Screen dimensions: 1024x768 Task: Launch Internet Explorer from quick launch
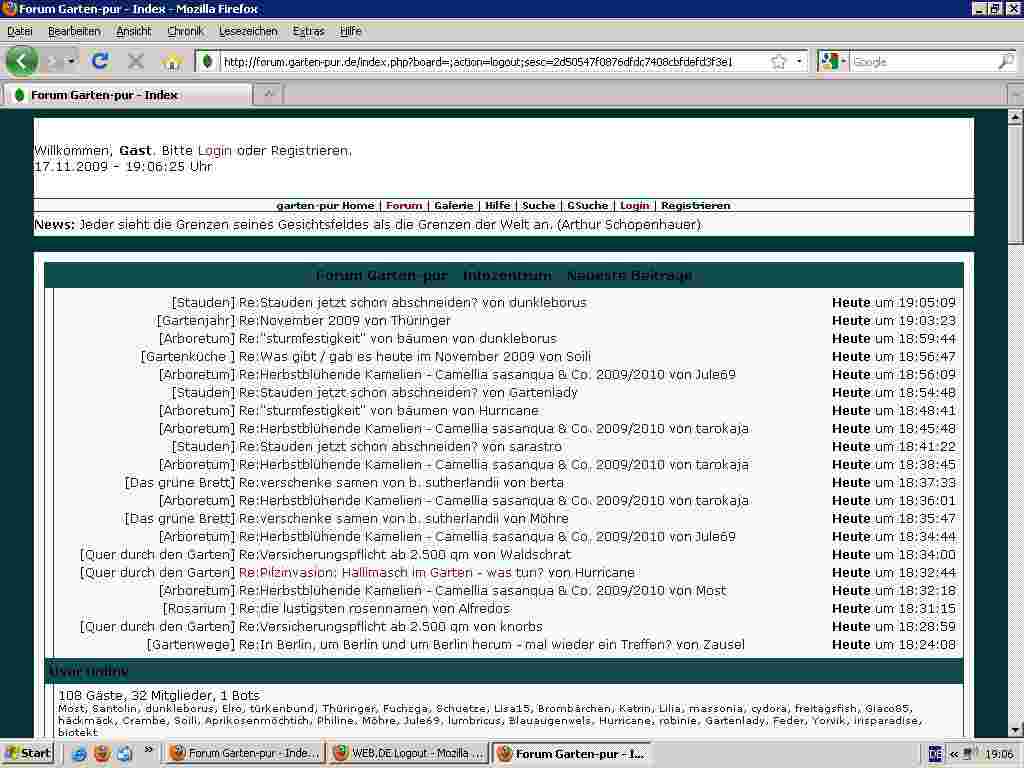point(79,753)
